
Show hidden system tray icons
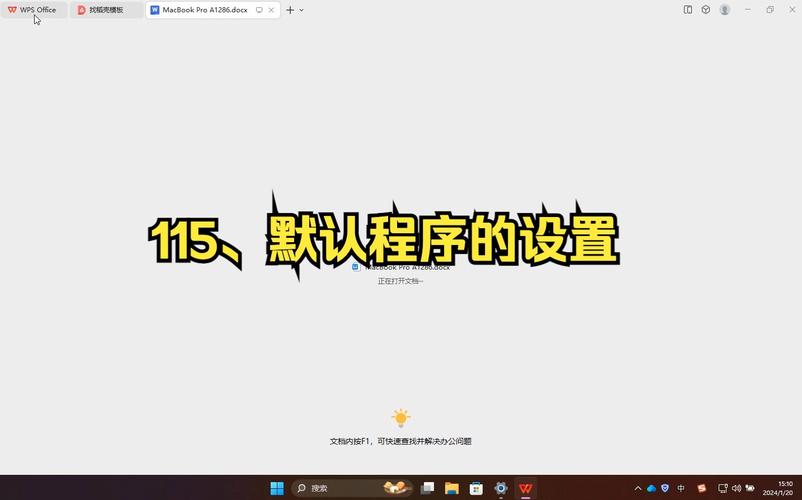638,488
